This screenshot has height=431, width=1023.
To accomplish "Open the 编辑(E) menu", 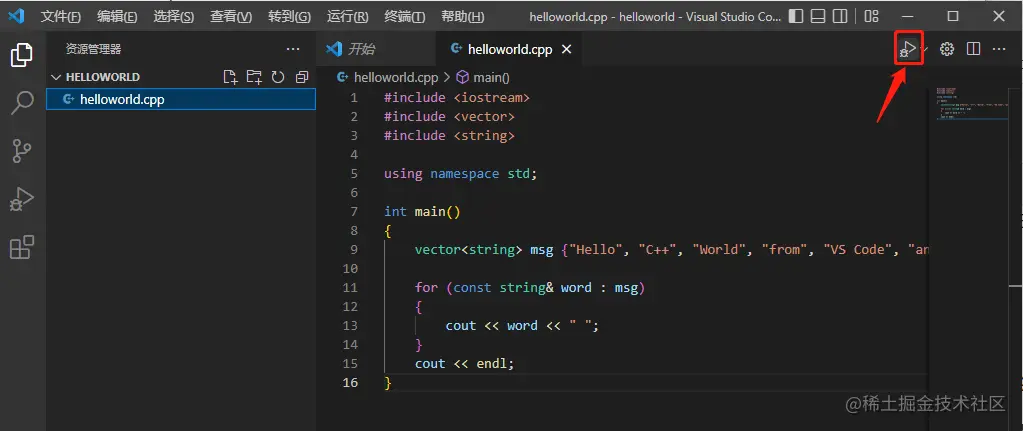I will pos(117,17).
